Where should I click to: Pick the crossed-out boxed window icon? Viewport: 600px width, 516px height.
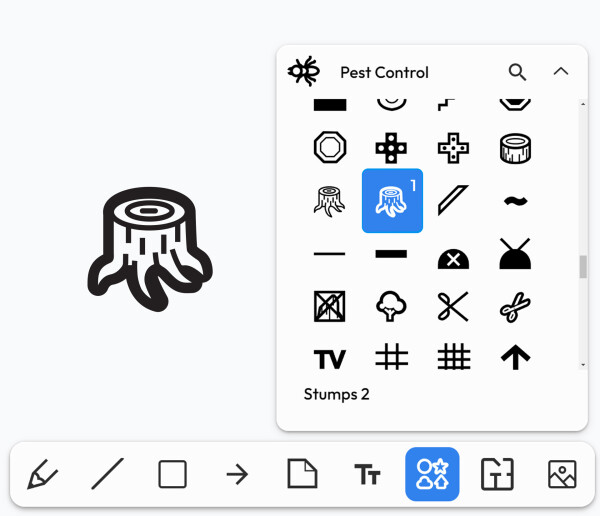click(x=329, y=306)
